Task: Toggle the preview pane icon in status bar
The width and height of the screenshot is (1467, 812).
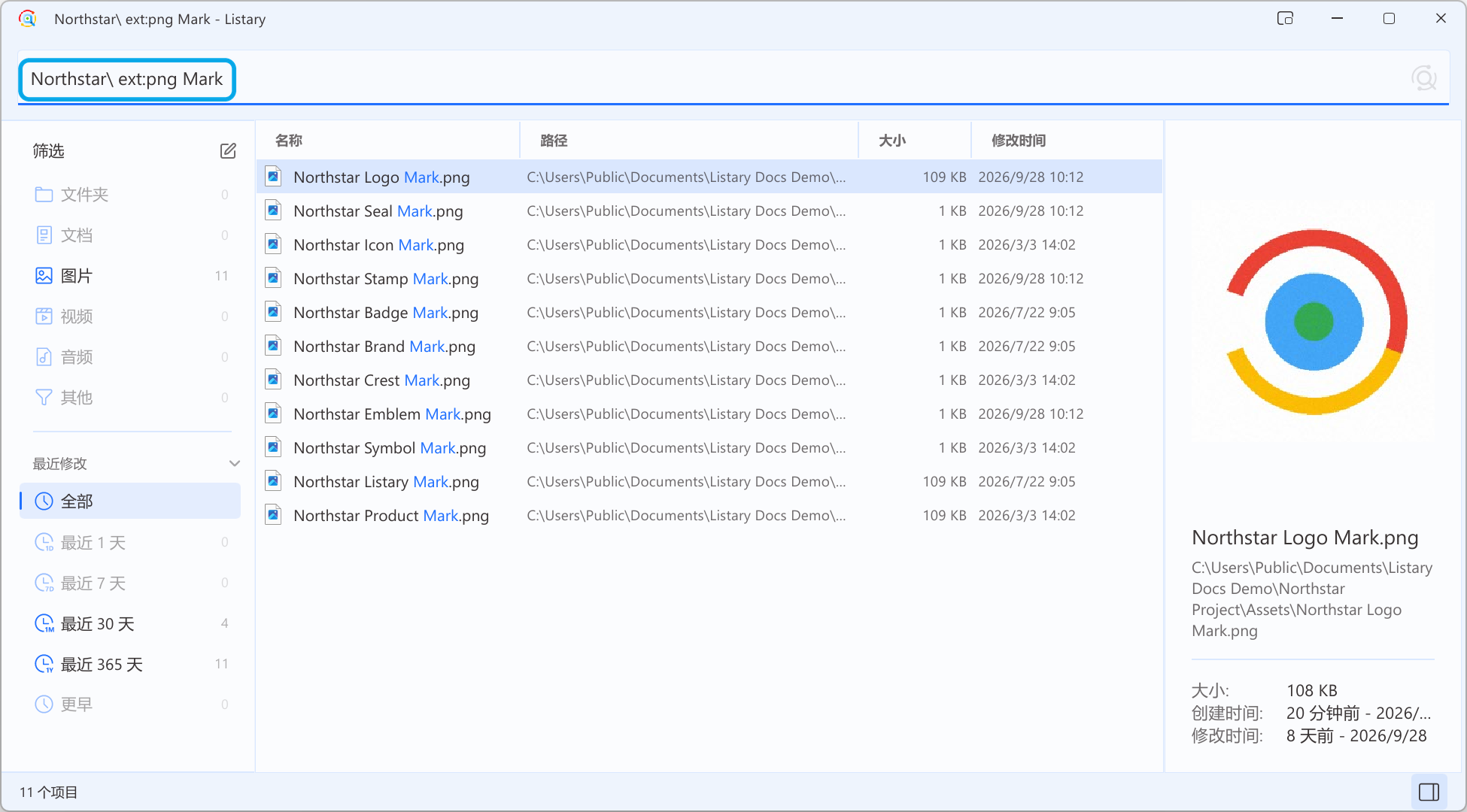Action: click(x=1429, y=792)
